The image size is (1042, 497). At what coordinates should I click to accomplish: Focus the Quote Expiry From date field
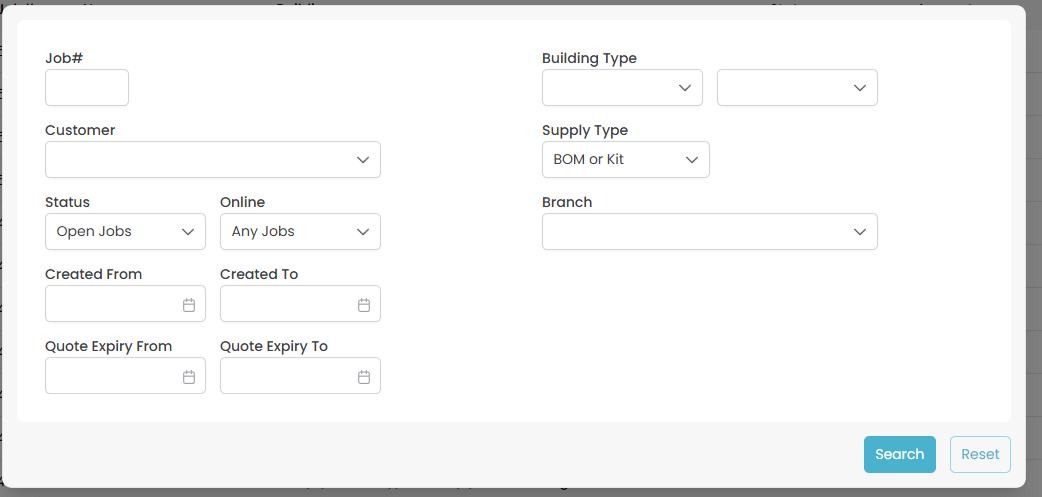click(112, 376)
